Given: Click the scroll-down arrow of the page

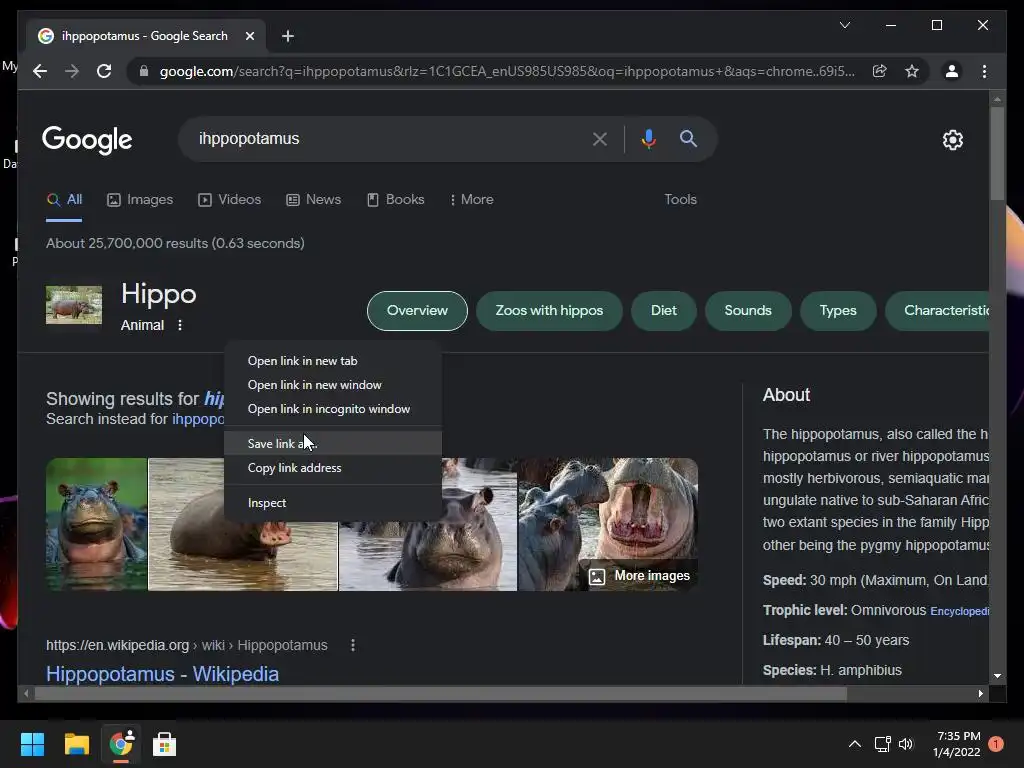Looking at the screenshot, I should (997, 676).
